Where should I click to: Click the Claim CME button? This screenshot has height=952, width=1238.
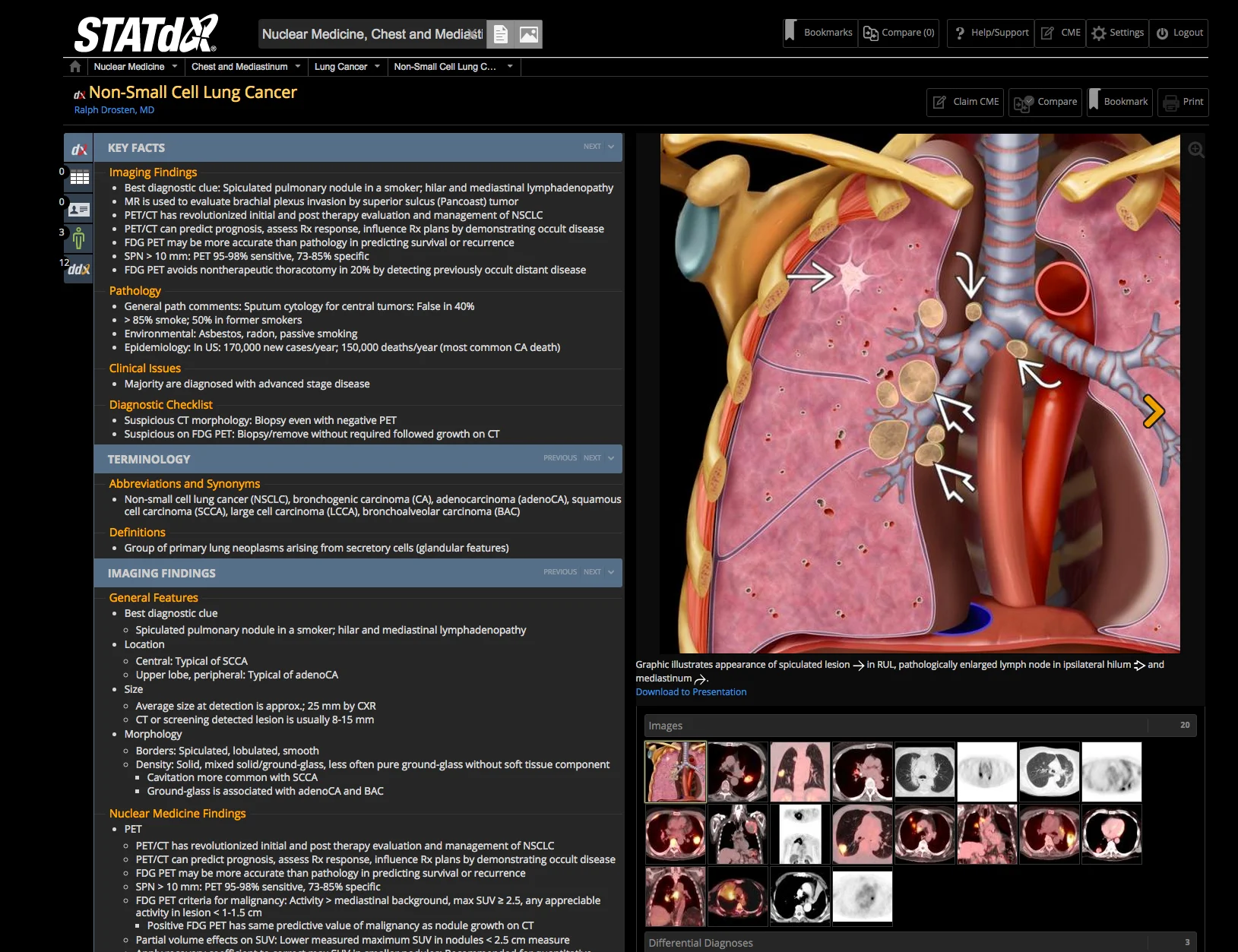click(x=965, y=102)
